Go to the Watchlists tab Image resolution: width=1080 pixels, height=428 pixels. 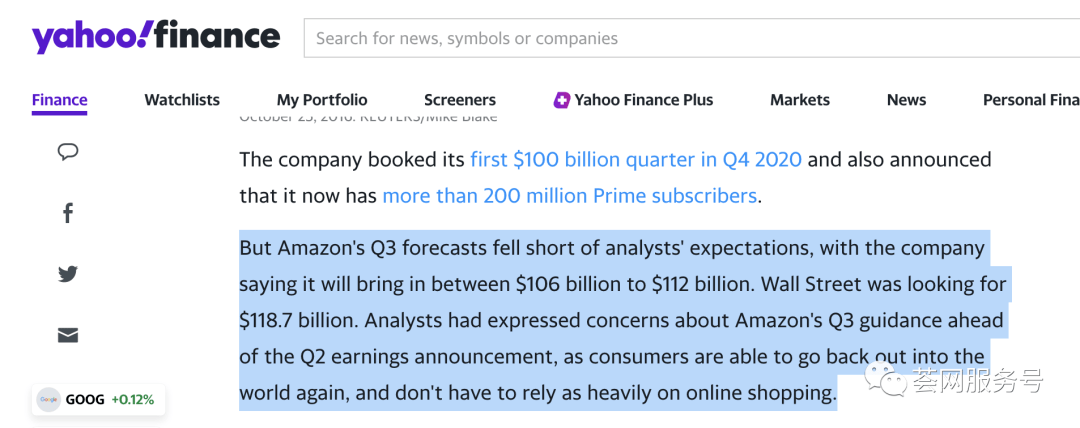tap(182, 100)
